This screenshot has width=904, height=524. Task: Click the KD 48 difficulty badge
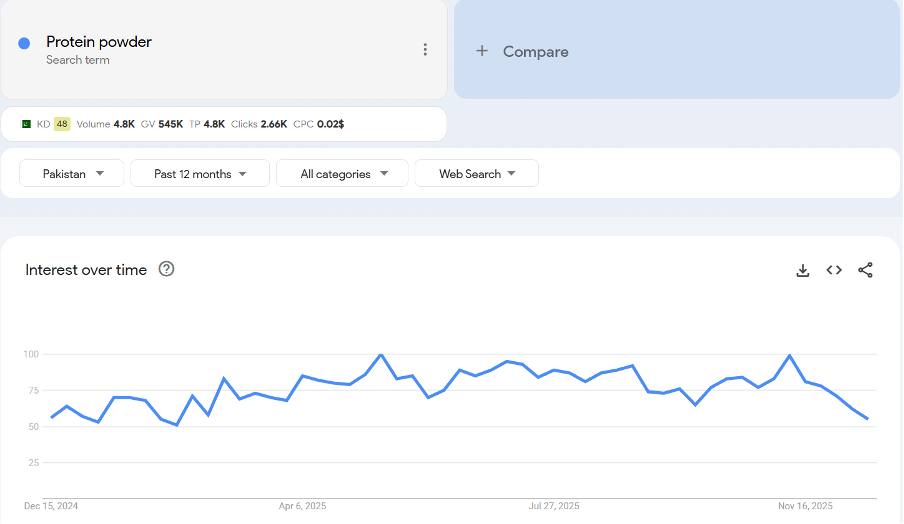pyautogui.click(x=62, y=124)
